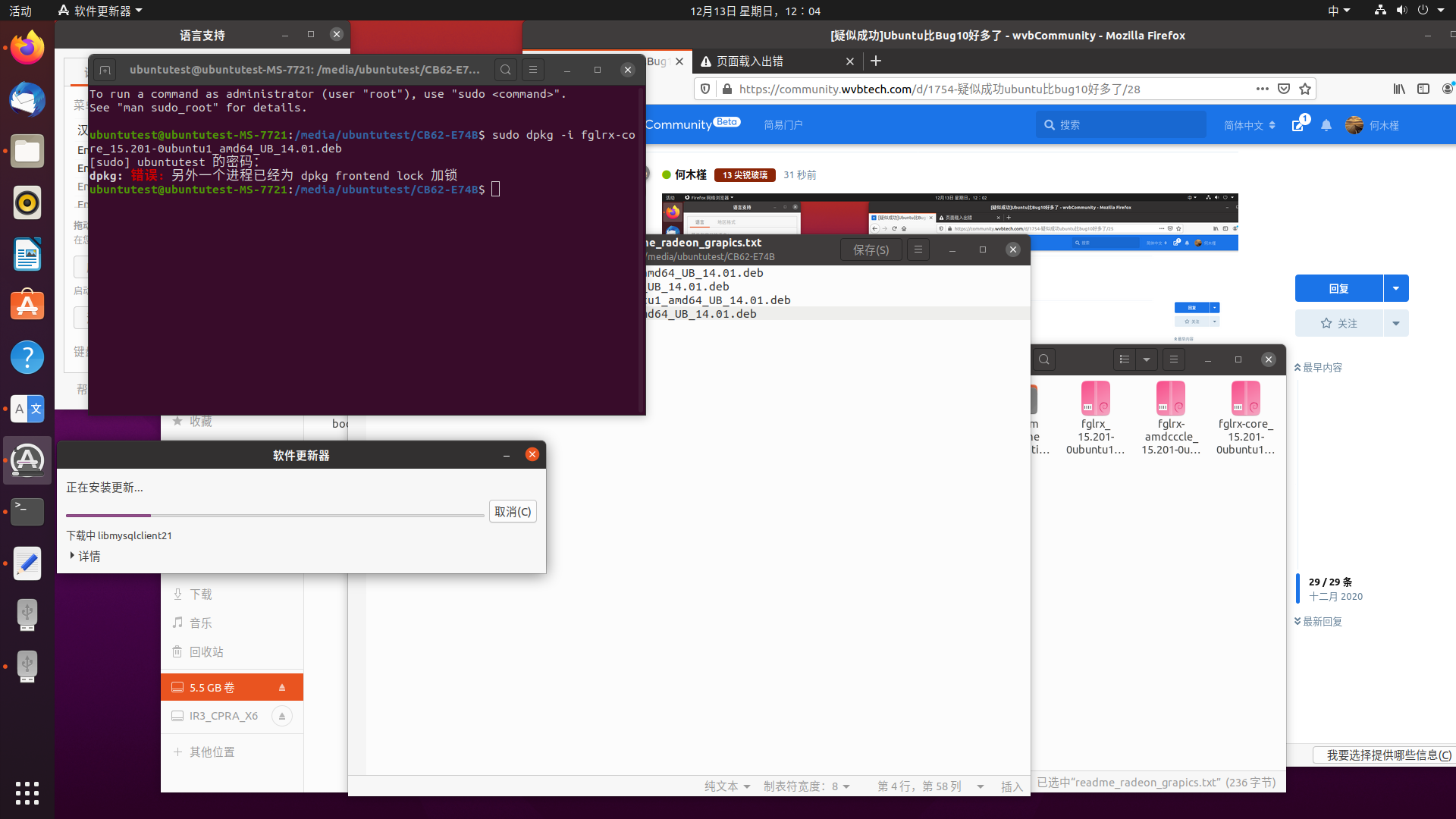Launch Ubuntu Software from dock
The height and width of the screenshot is (819, 1456).
[27, 306]
